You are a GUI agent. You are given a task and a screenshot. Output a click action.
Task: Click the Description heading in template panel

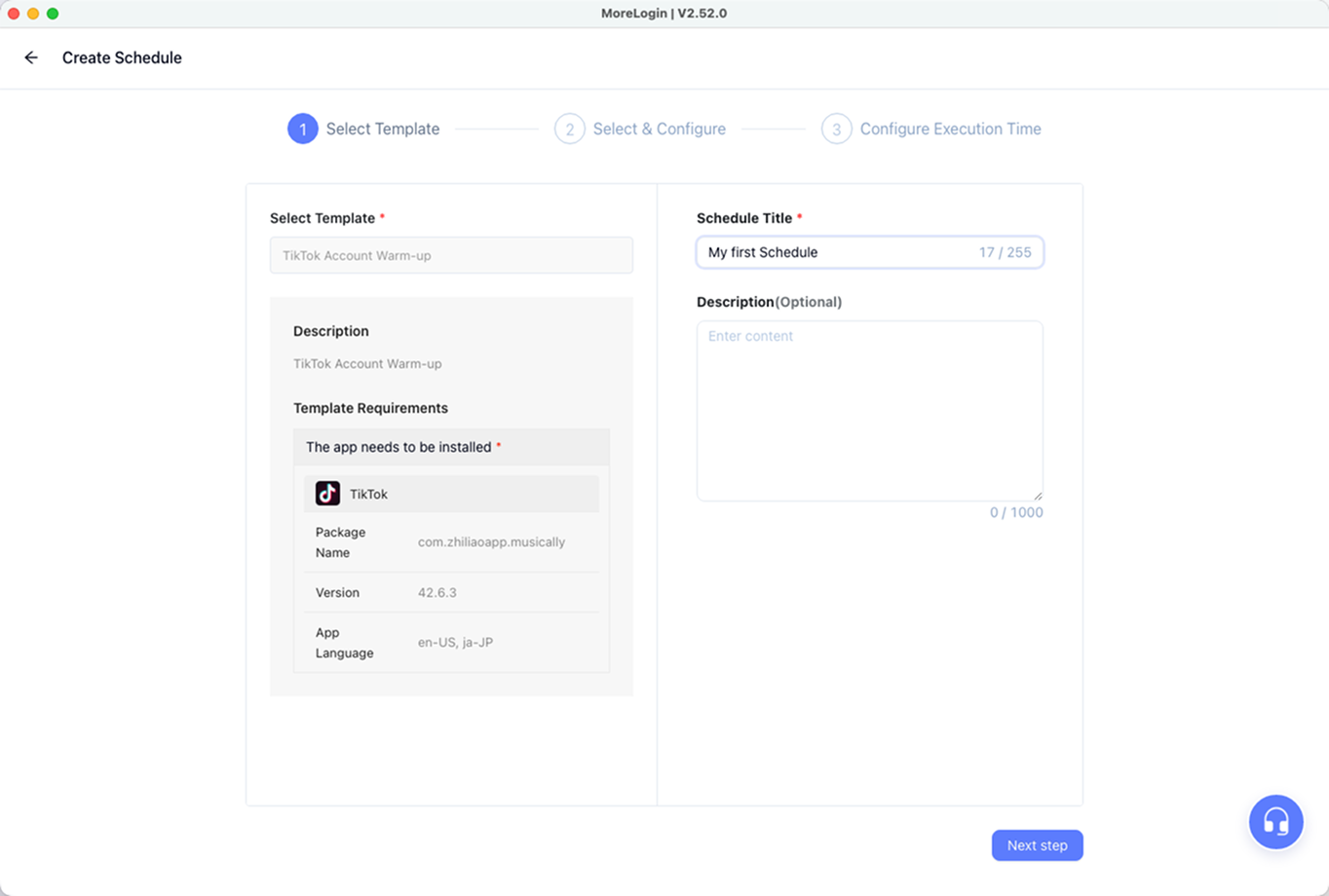331,331
